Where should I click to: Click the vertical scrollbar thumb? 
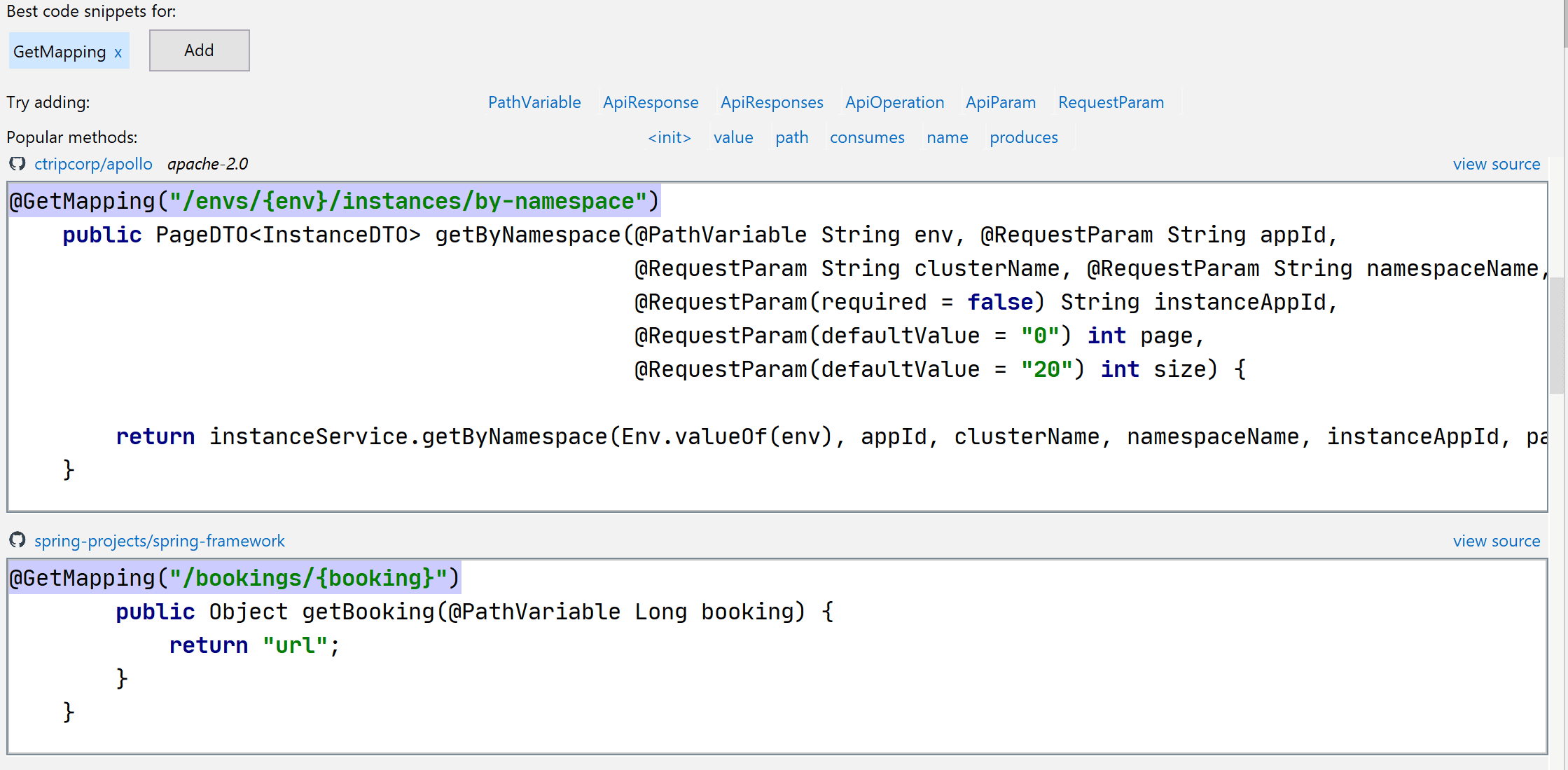[1556, 336]
